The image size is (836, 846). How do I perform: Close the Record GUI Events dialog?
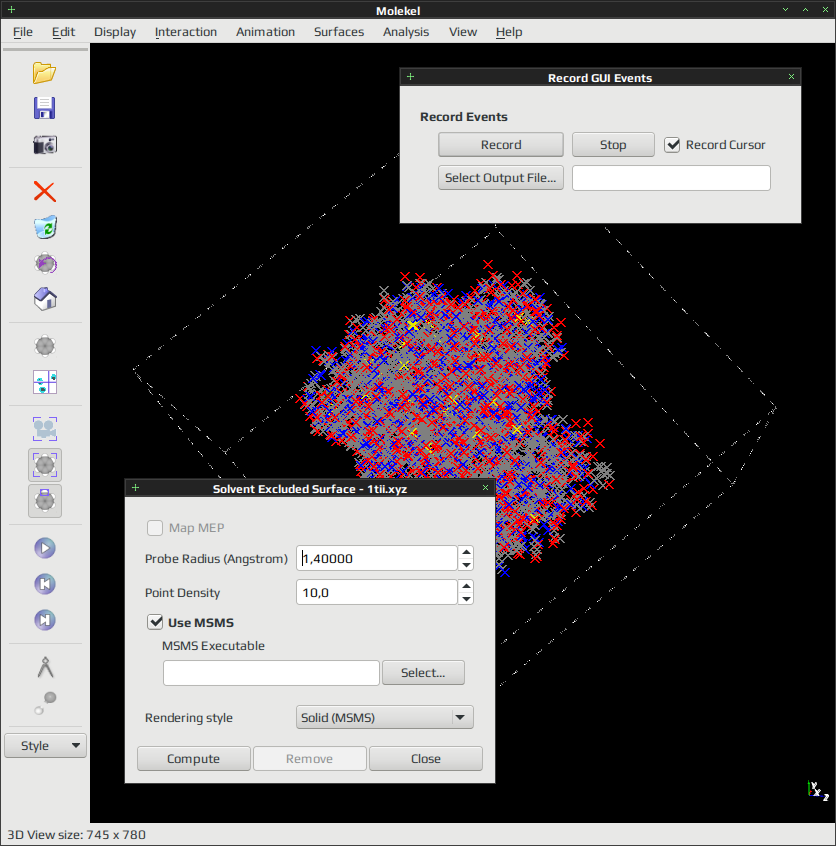click(791, 77)
